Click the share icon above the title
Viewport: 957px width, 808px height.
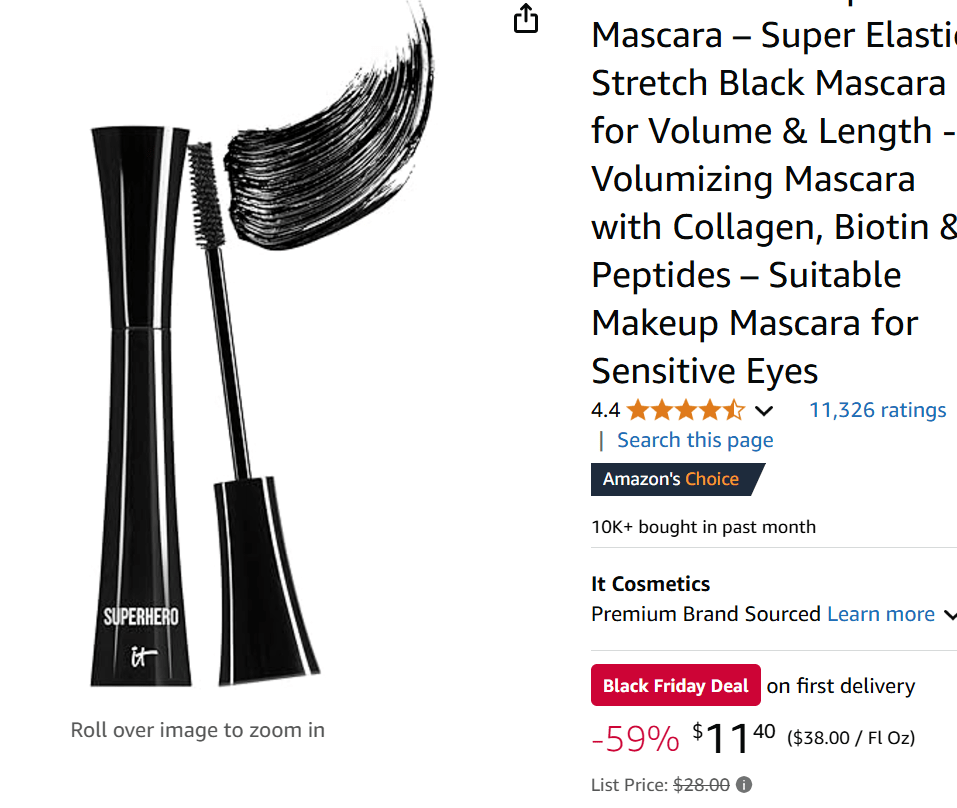tap(526, 19)
